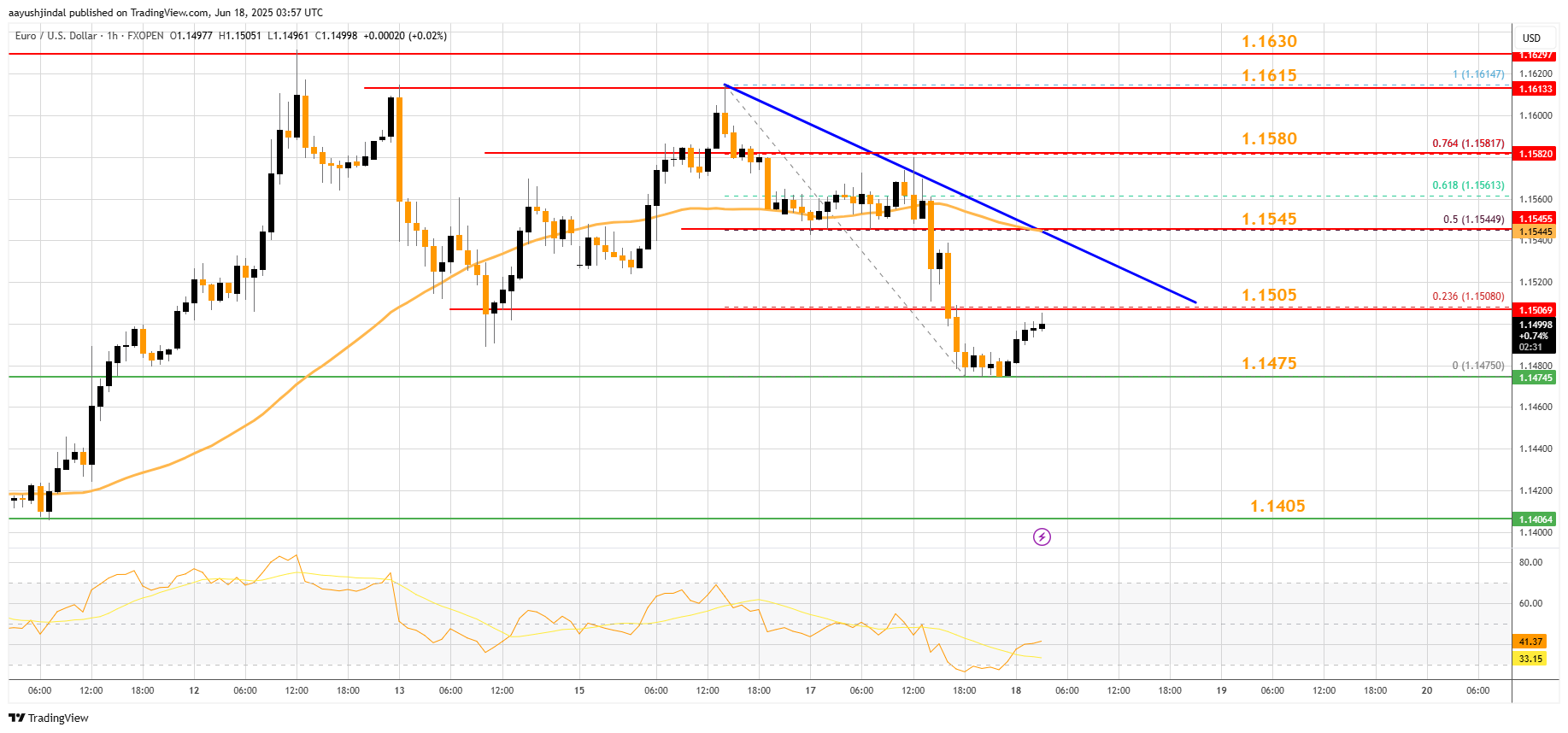Click the red 1.16133 price axis tag

(x=1534, y=89)
